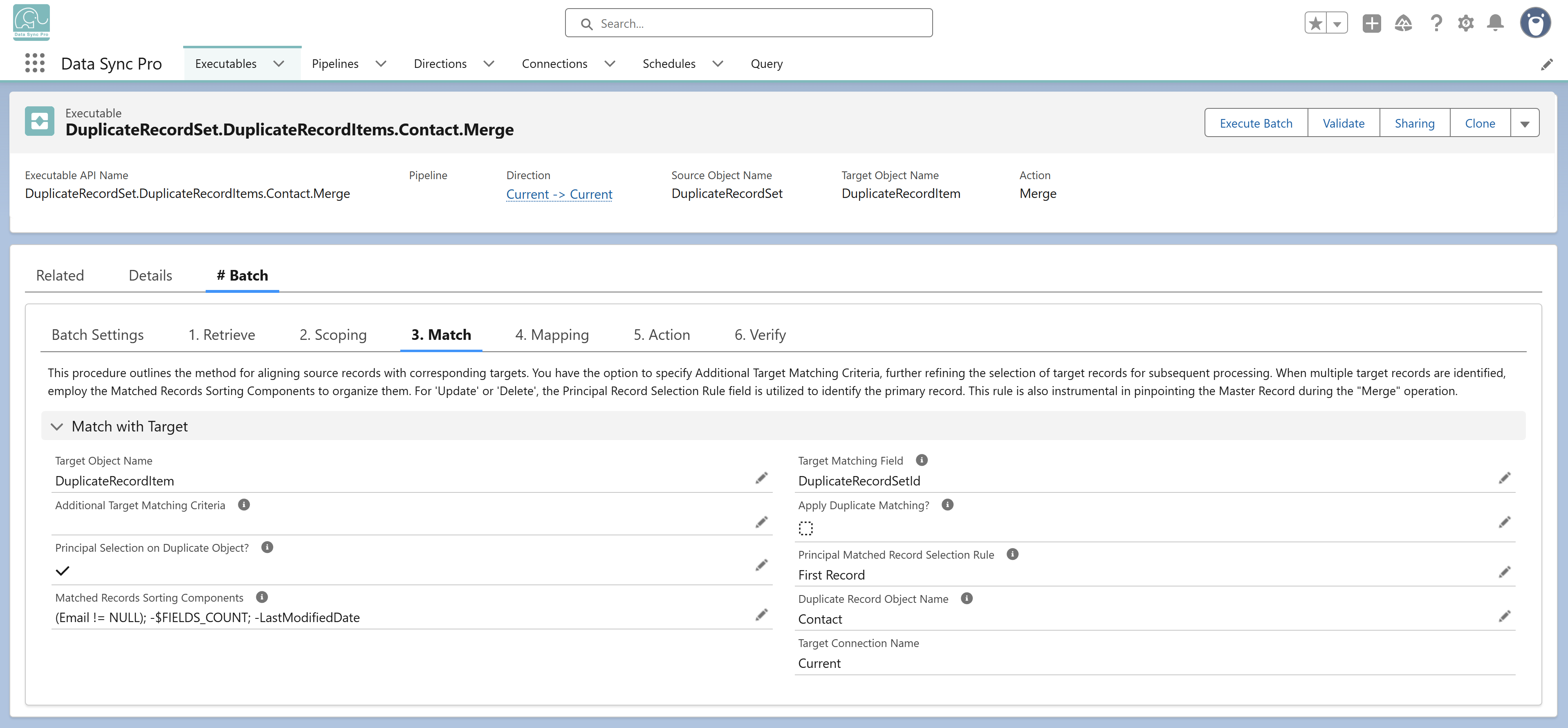
Task: Open the Favorites list dropdown arrow
Action: click(x=1337, y=23)
